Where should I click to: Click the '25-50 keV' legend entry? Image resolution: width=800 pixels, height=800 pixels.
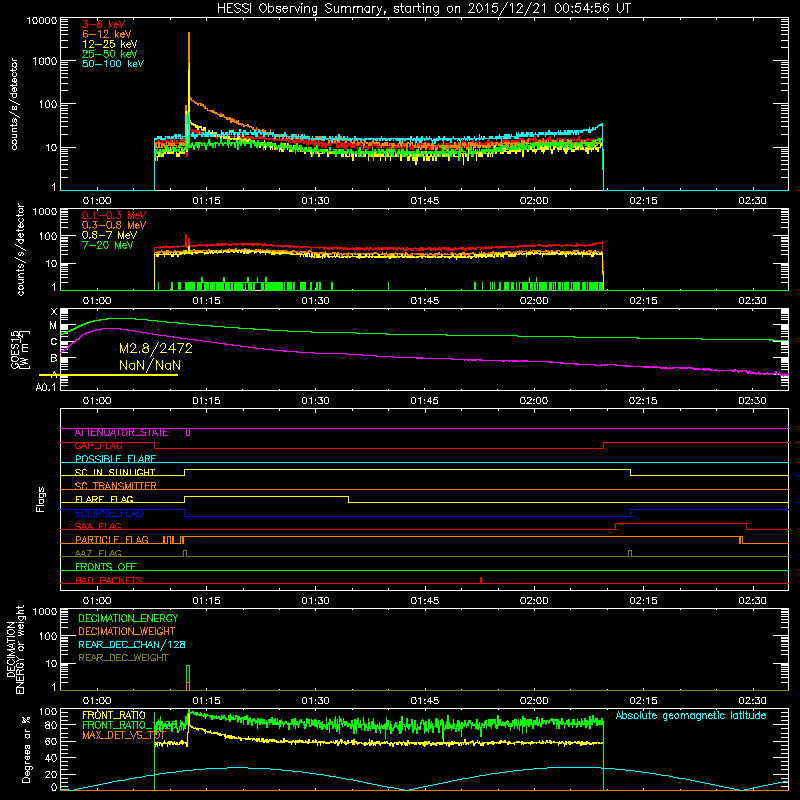click(x=110, y=54)
